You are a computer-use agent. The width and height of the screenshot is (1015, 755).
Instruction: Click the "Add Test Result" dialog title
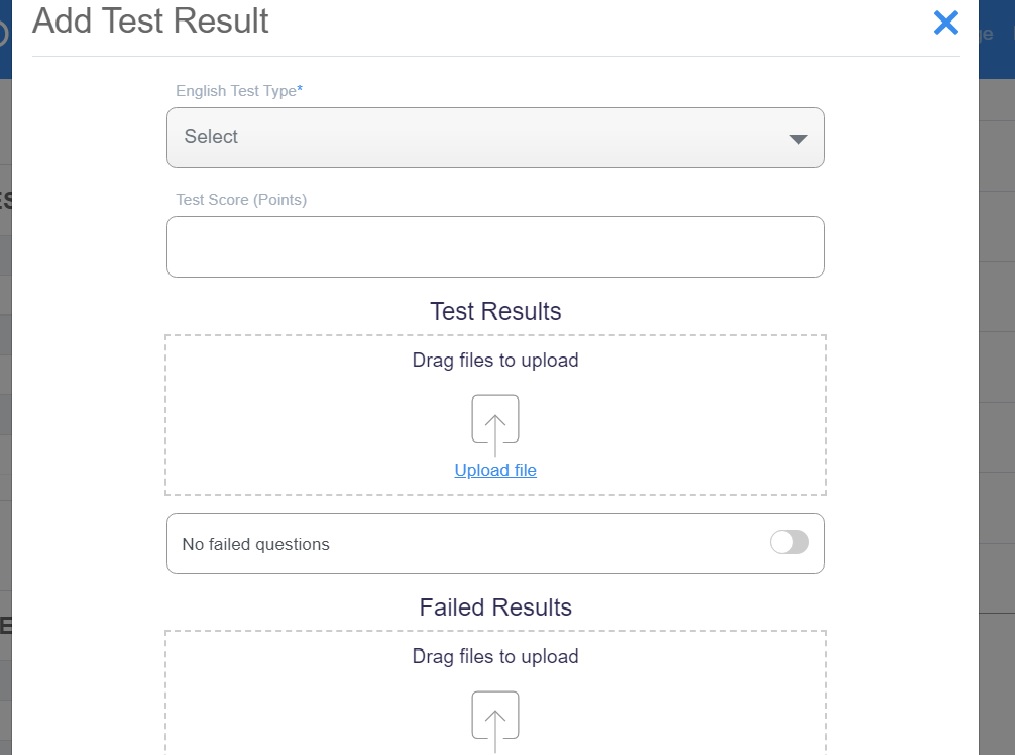coord(150,21)
